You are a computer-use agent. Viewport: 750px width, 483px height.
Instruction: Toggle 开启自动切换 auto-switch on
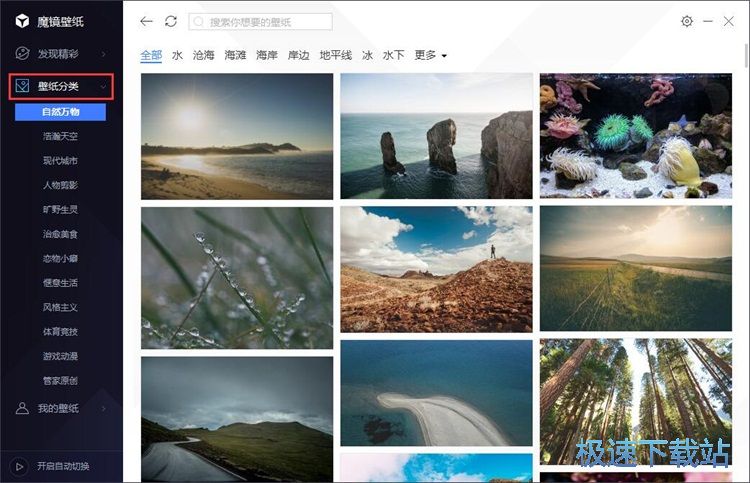[63, 466]
